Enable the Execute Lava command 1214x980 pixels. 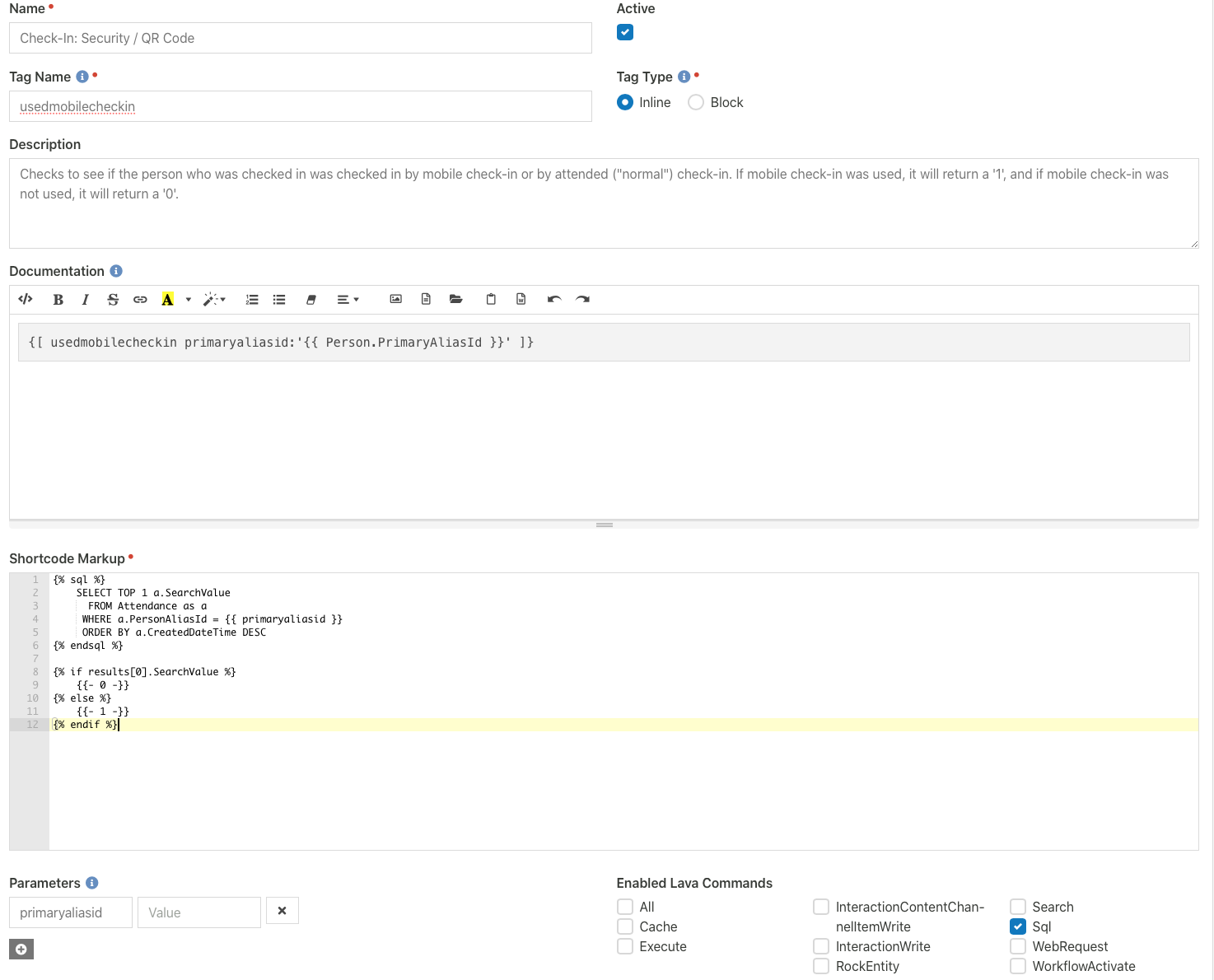[625, 946]
